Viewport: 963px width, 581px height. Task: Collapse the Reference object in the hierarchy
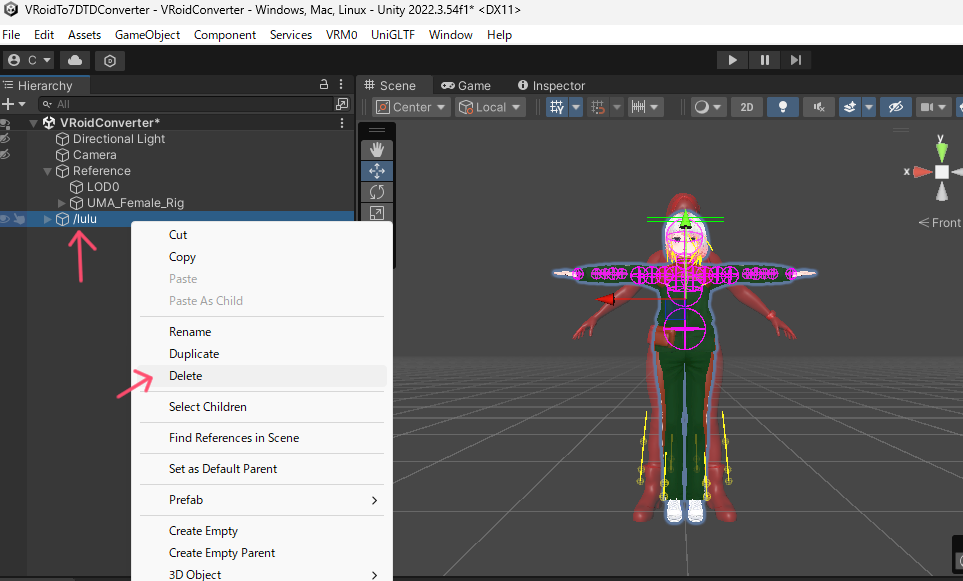47,171
